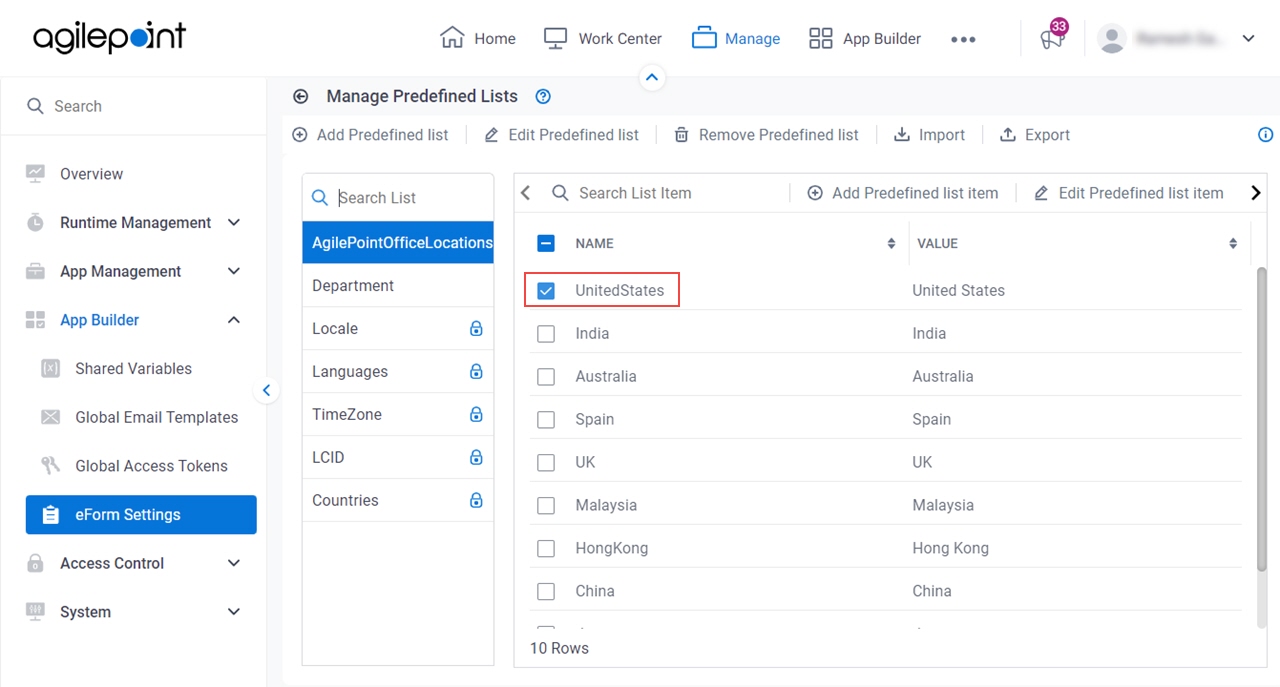Show more list item toolbar options
Screen dimensions: 1280x687
(x=1256, y=193)
